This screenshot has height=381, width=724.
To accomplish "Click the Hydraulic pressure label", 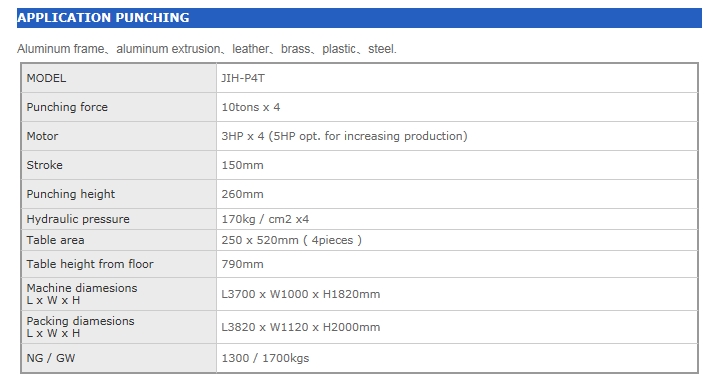I will [x=78, y=219].
